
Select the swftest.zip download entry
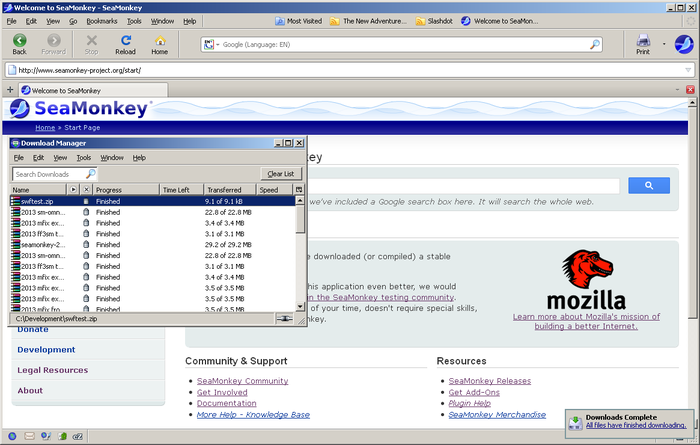[x=153, y=201]
